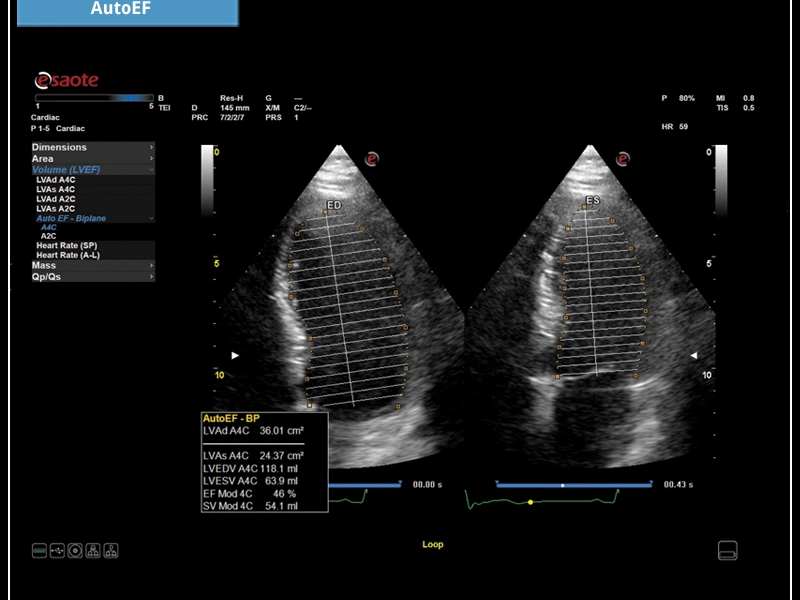
Task: Select the A2C view under Auto EF
Action: [48, 236]
